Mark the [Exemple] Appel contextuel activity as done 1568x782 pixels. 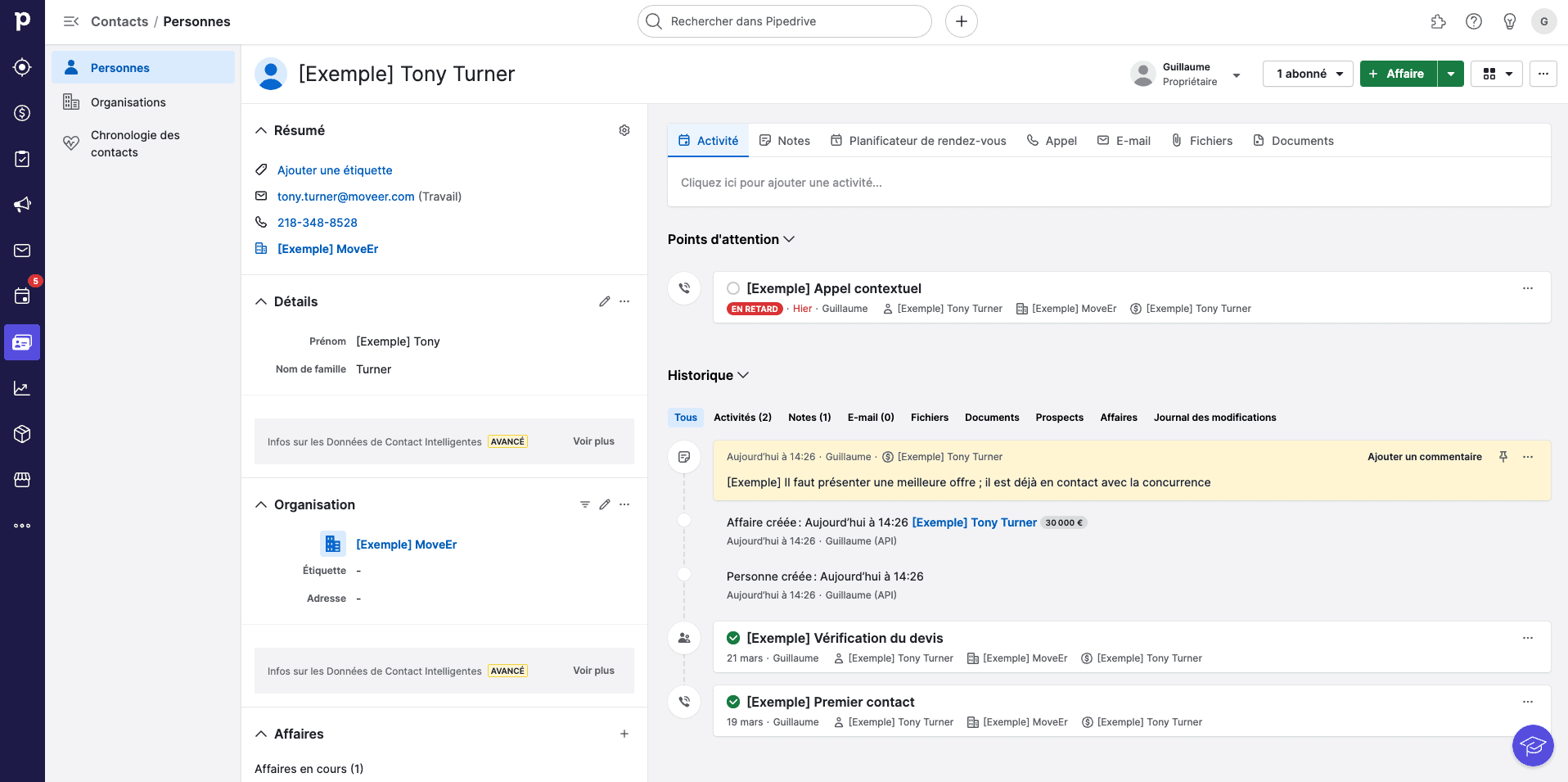pyautogui.click(x=732, y=288)
